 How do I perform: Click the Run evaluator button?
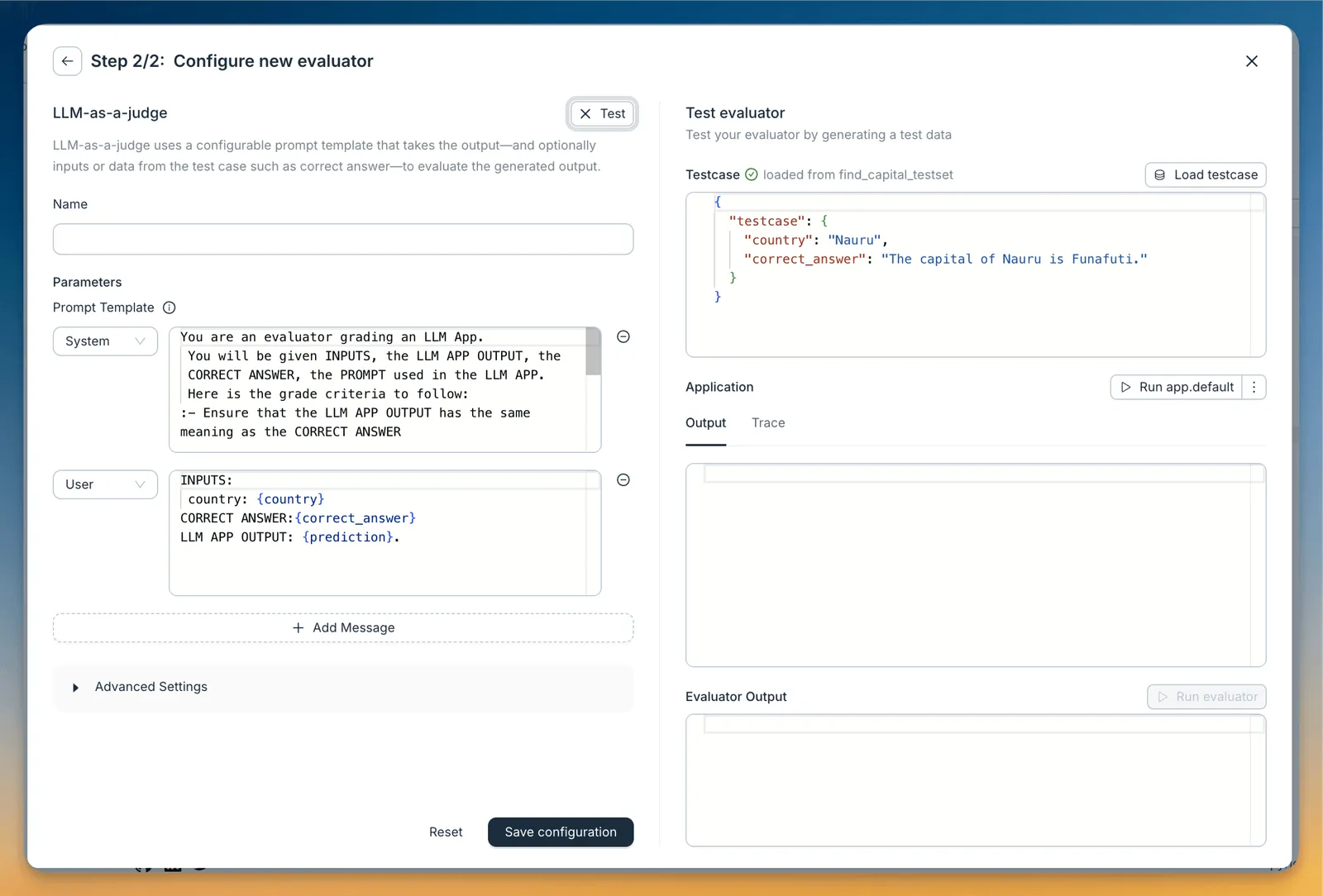(x=1206, y=697)
